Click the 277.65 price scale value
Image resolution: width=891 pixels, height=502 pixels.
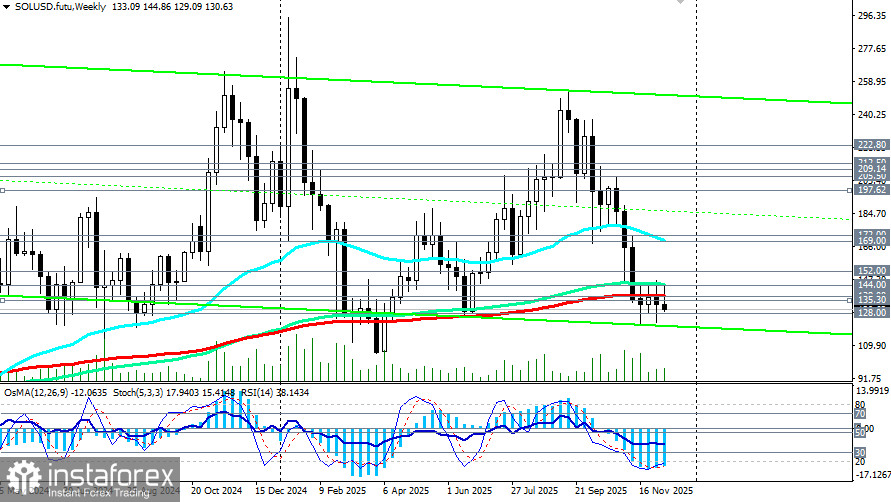(872, 49)
